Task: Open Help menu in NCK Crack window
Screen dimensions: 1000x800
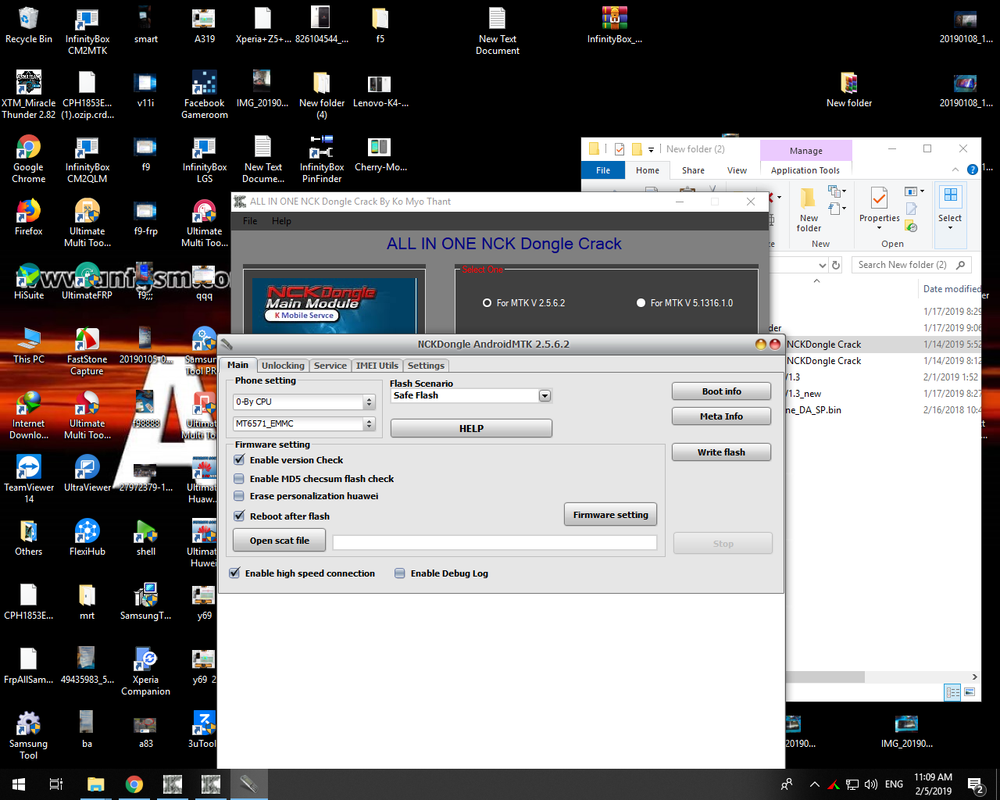Action: tap(281, 221)
